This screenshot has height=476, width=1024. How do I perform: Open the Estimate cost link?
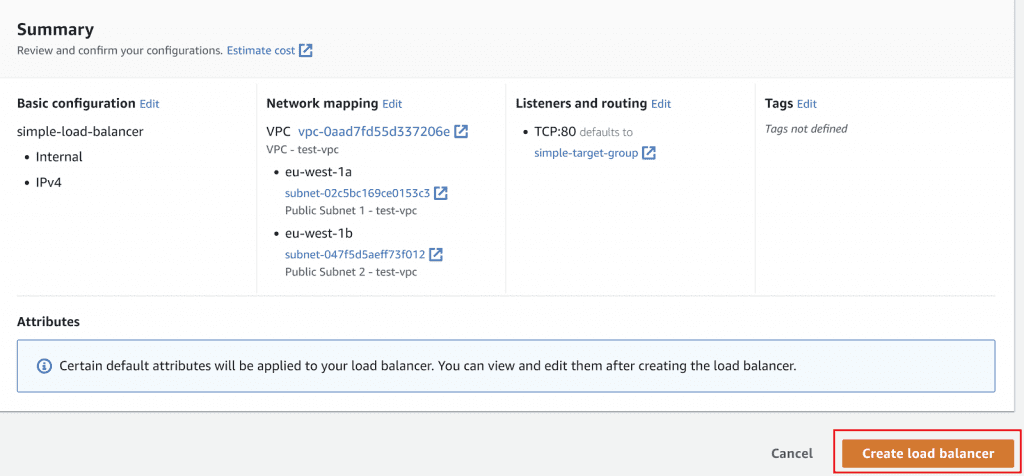[260, 50]
